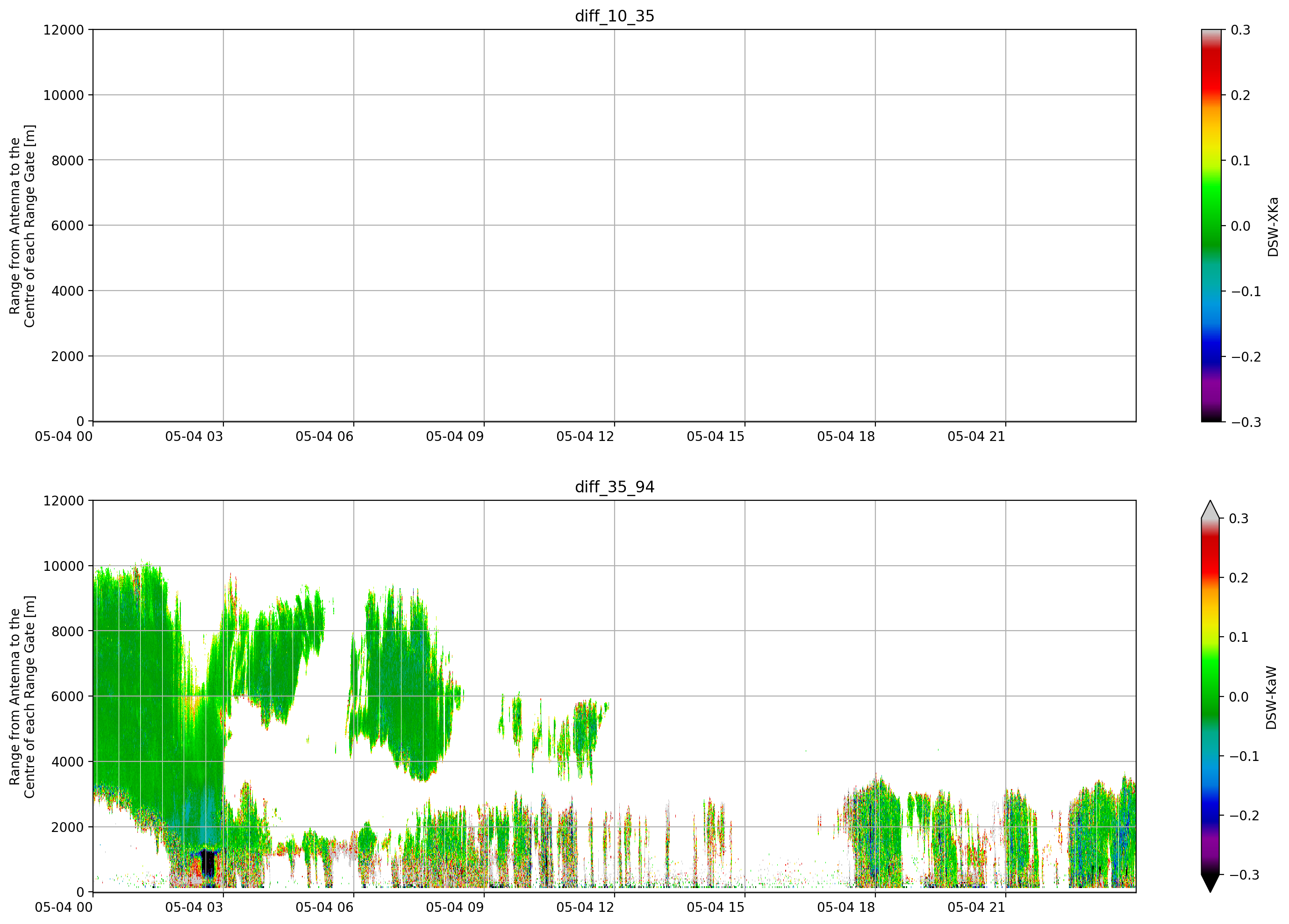Click the 05-04 15 x-tick under diff_10_35
Viewport: 1289px width, 924px height.
coord(716,437)
